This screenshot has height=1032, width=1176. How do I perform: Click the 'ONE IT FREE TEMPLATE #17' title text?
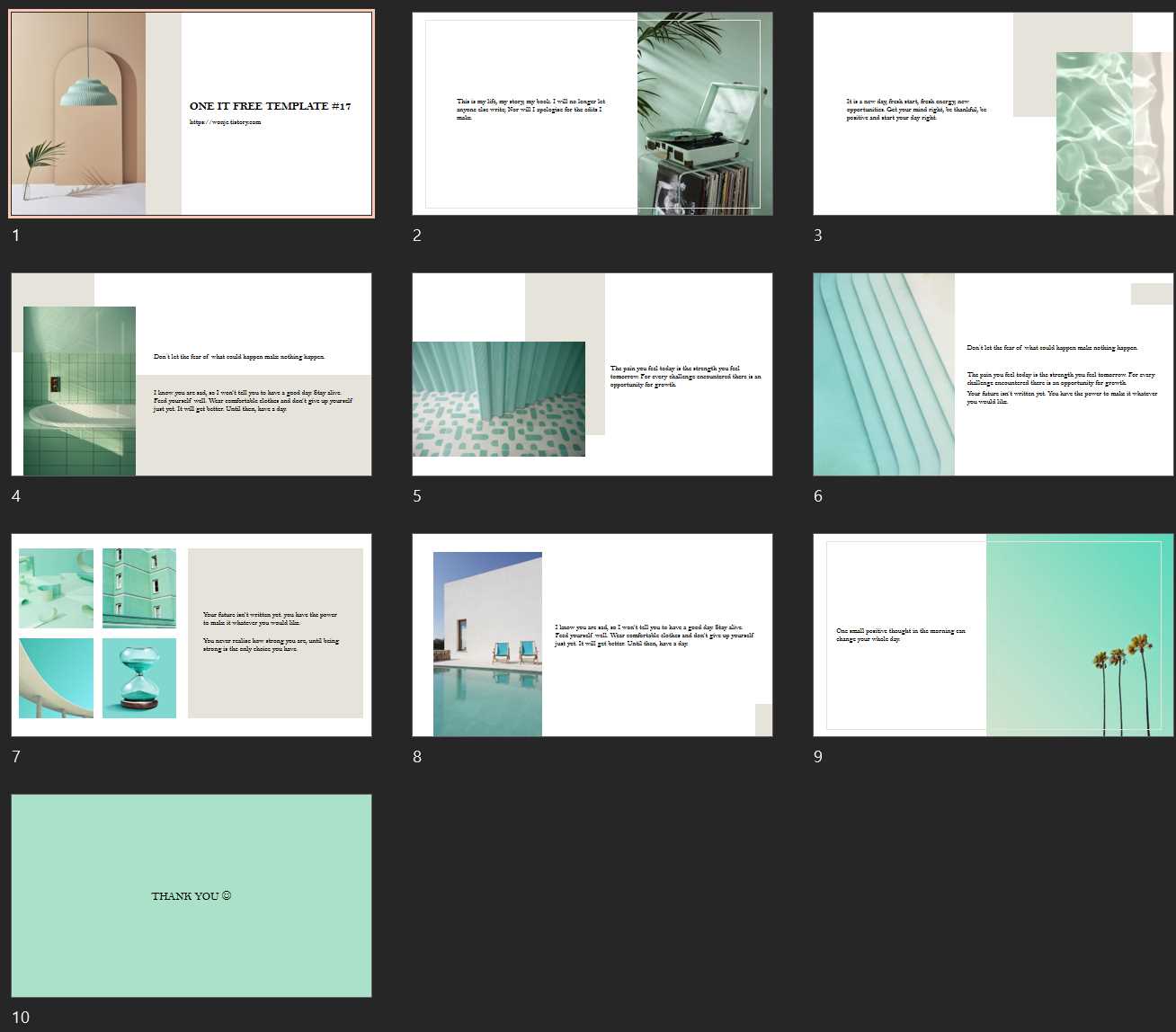pos(270,106)
